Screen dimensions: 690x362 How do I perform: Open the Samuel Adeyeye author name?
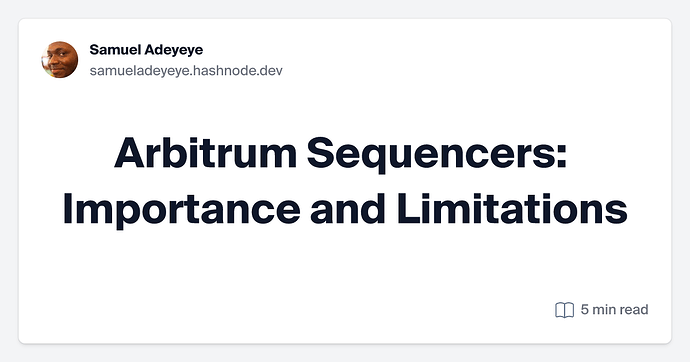(x=146, y=50)
